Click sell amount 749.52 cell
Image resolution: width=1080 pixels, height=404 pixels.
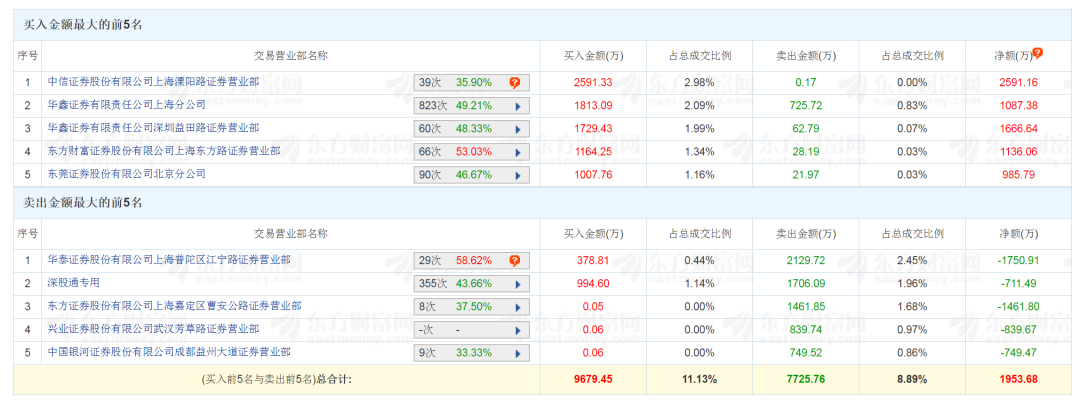click(804, 352)
